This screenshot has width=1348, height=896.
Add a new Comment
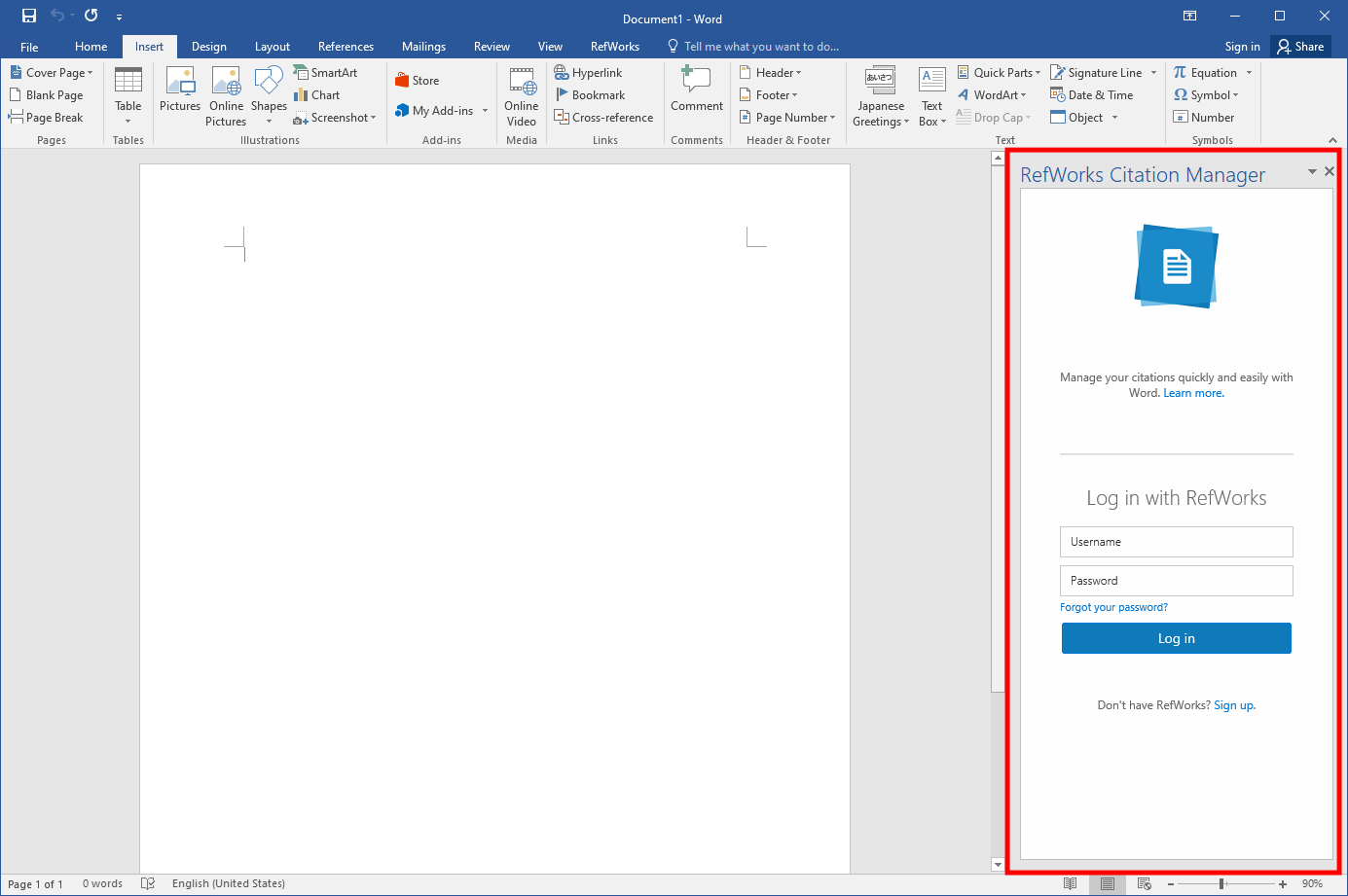(697, 90)
